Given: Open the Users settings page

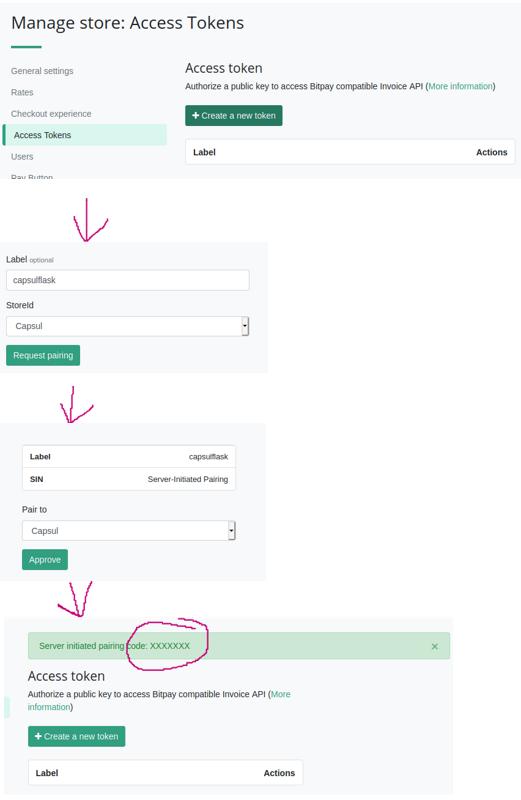Looking at the screenshot, I should (x=22, y=157).
